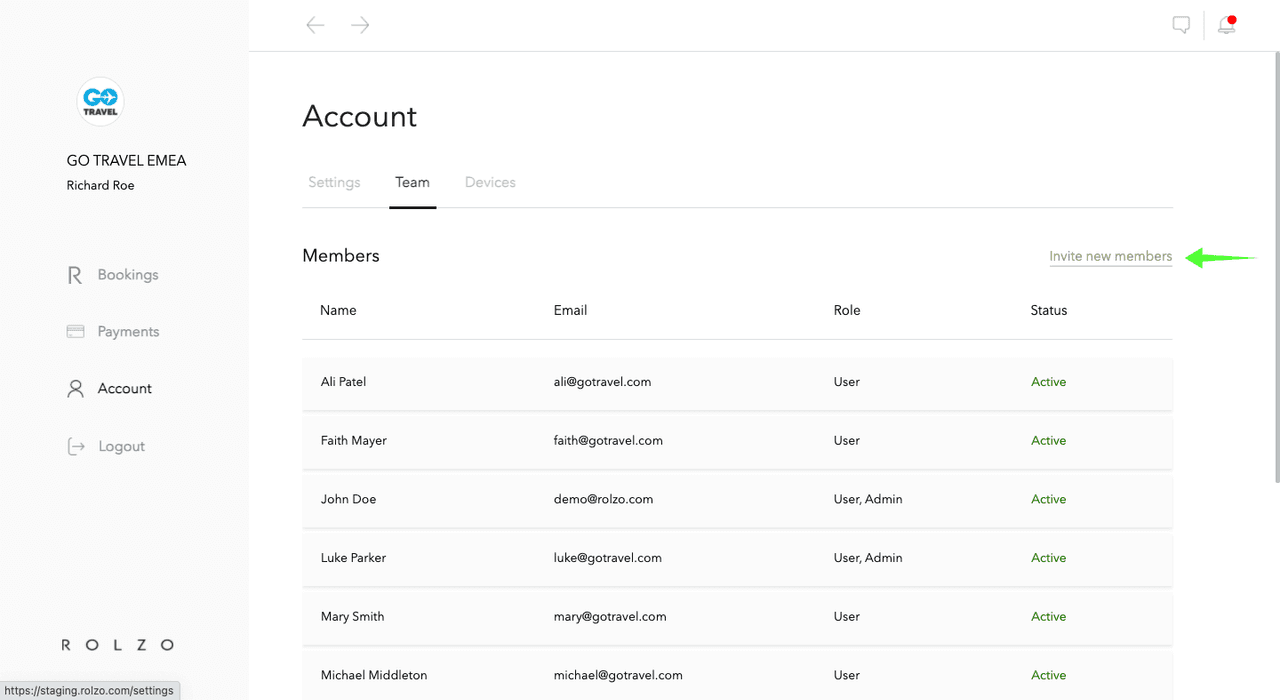Click the Bookings R icon
Viewport: 1280px width, 700px height.
[x=75, y=275]
